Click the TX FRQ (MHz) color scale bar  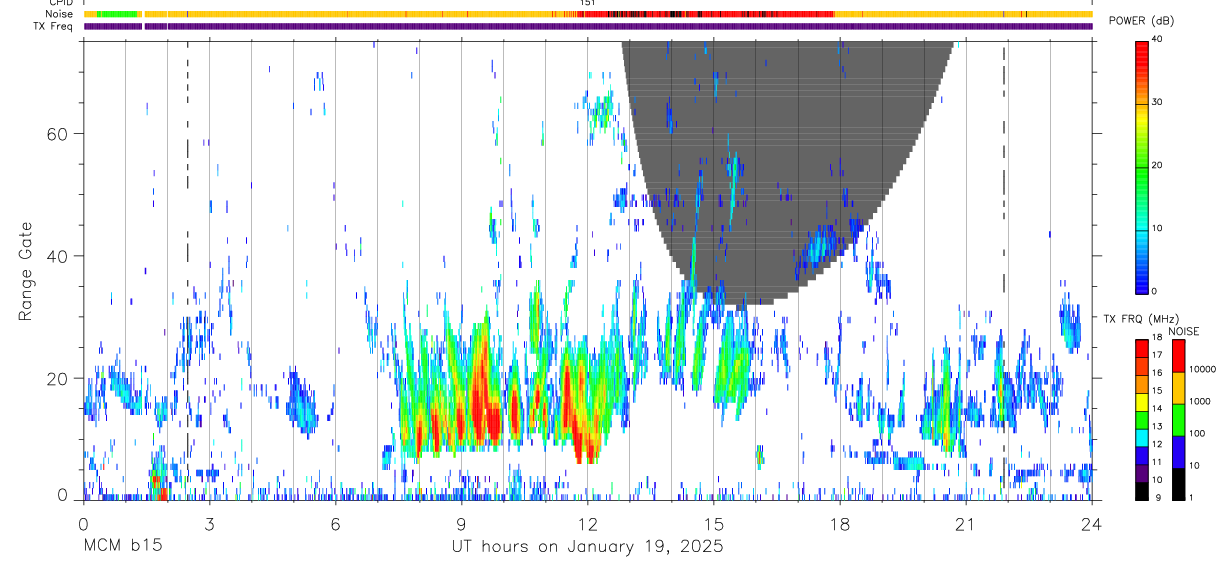[x=1142, y=419]
